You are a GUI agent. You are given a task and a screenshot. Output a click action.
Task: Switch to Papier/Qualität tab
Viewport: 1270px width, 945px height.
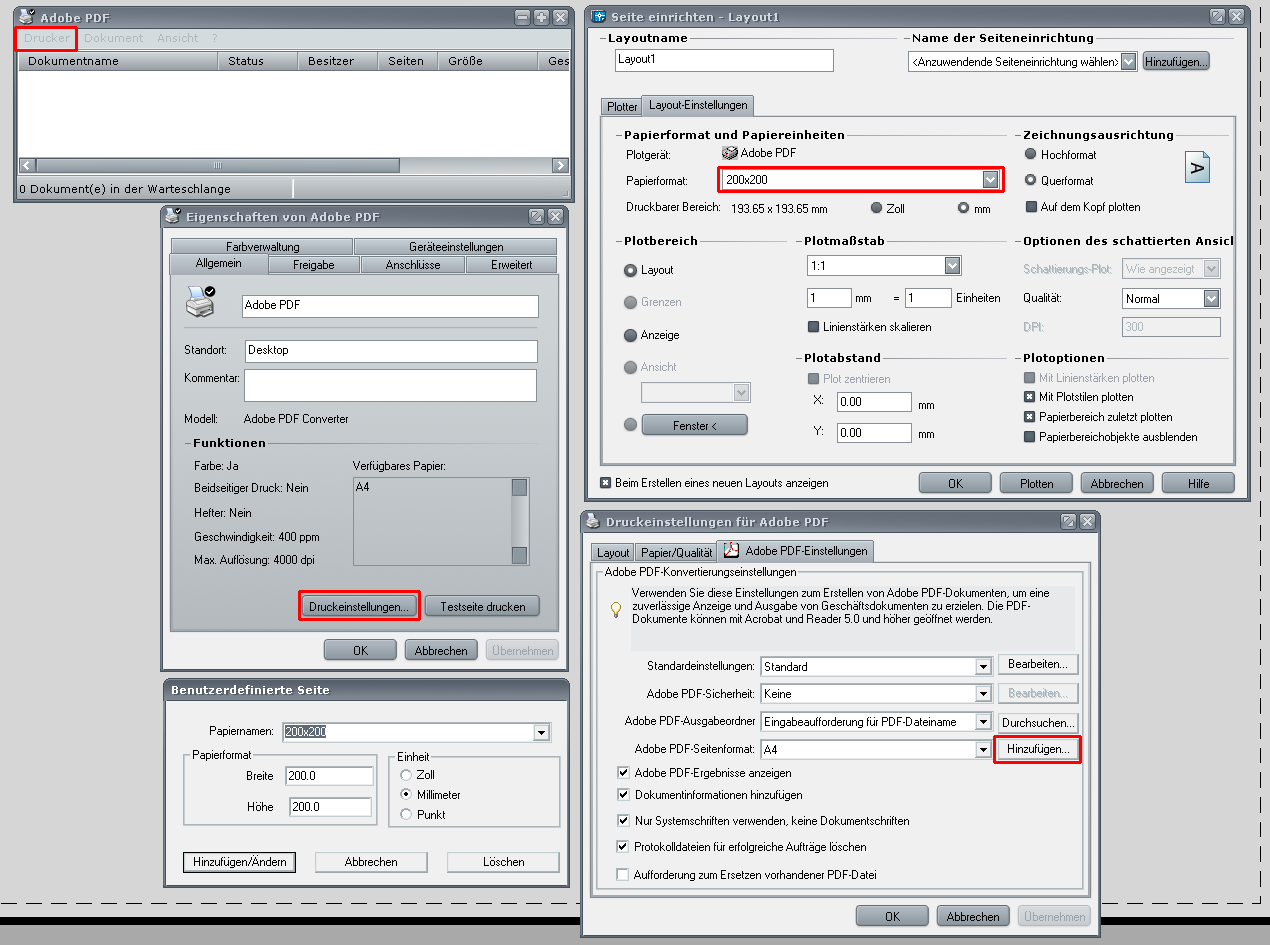tap(676, 552)
